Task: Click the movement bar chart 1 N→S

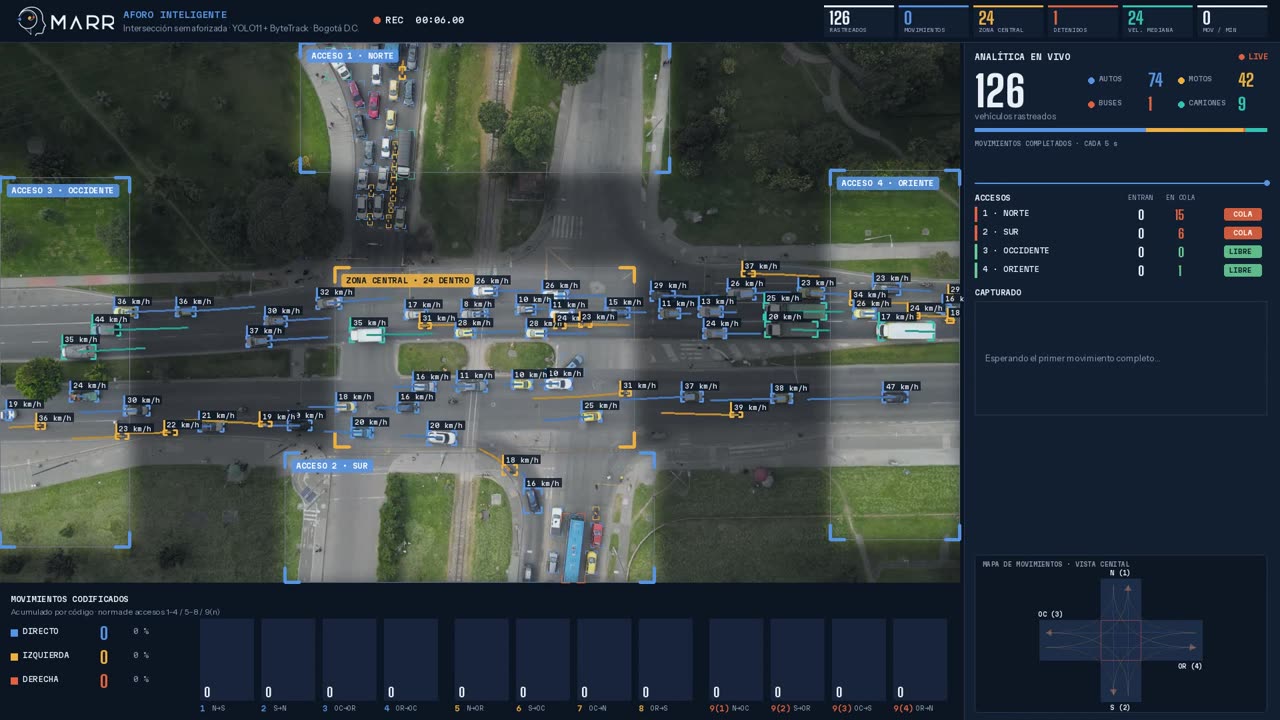Action: coord(227,660)
